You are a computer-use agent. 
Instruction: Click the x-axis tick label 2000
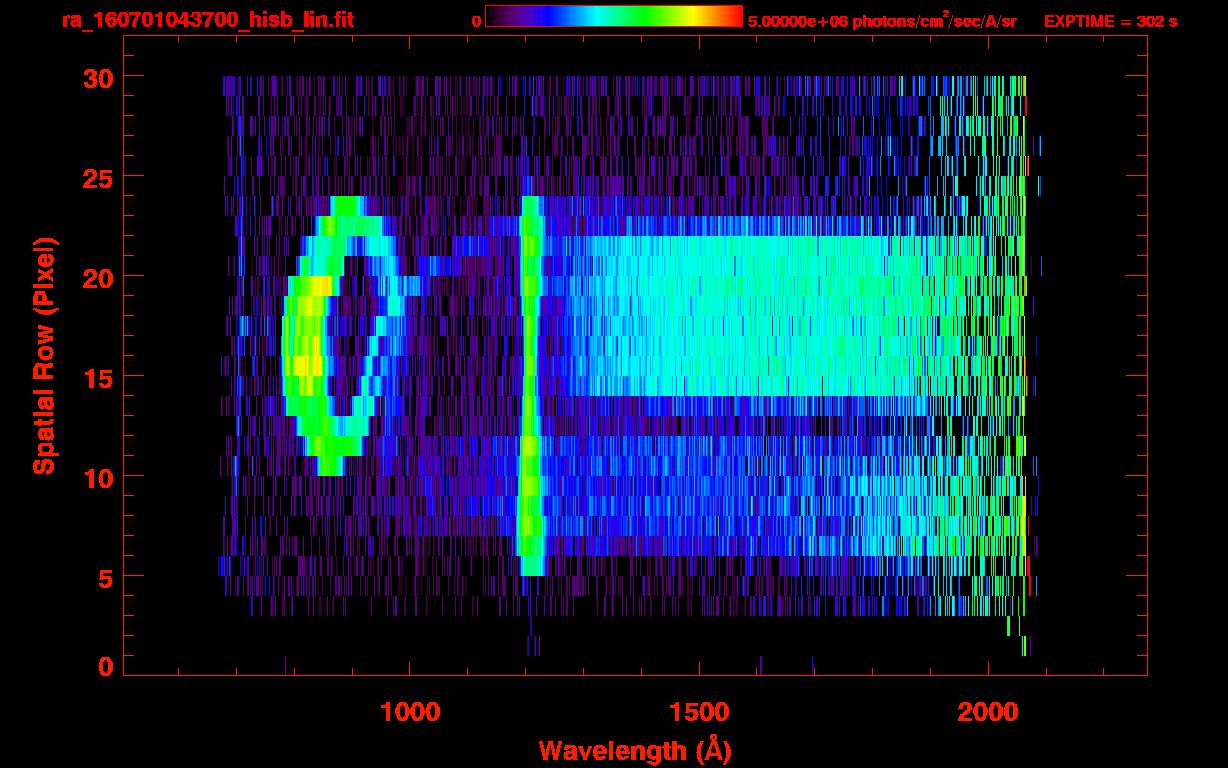click(988, 712)
